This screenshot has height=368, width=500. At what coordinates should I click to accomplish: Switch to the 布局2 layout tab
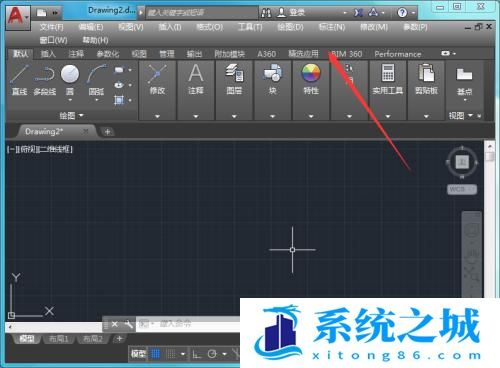coord(93,339)
